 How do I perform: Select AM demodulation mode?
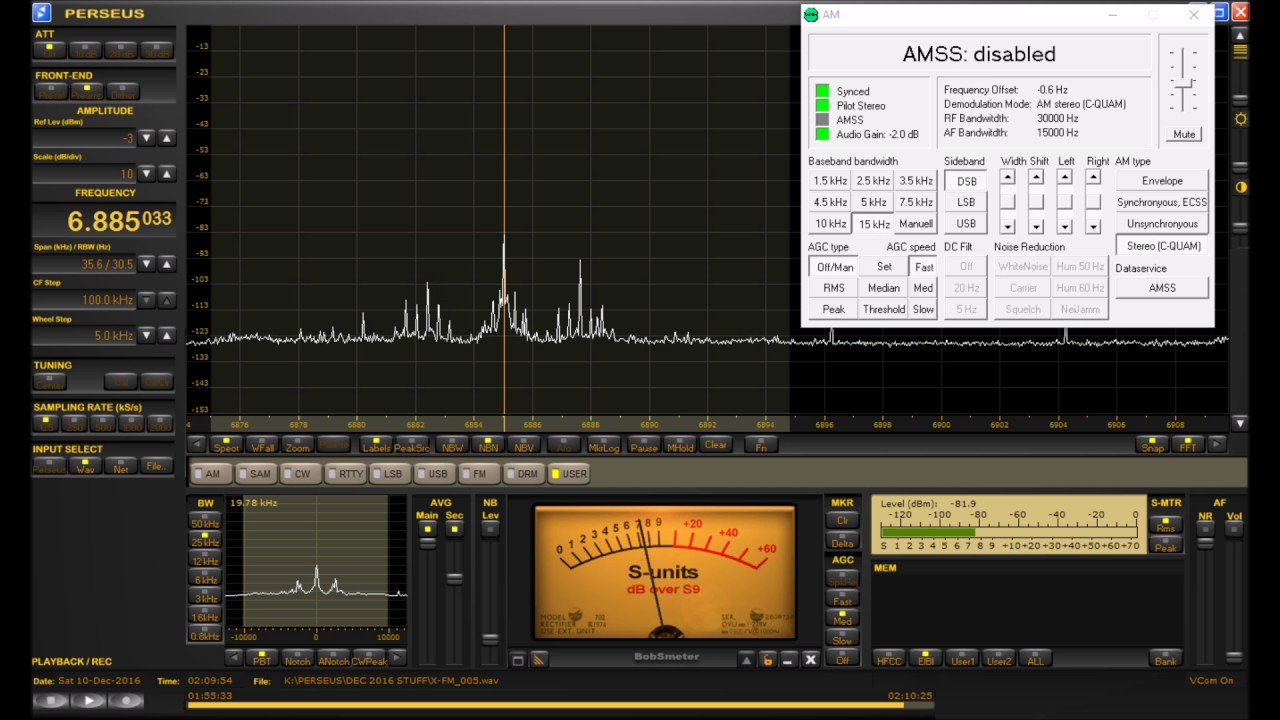[x=210, y=474]
